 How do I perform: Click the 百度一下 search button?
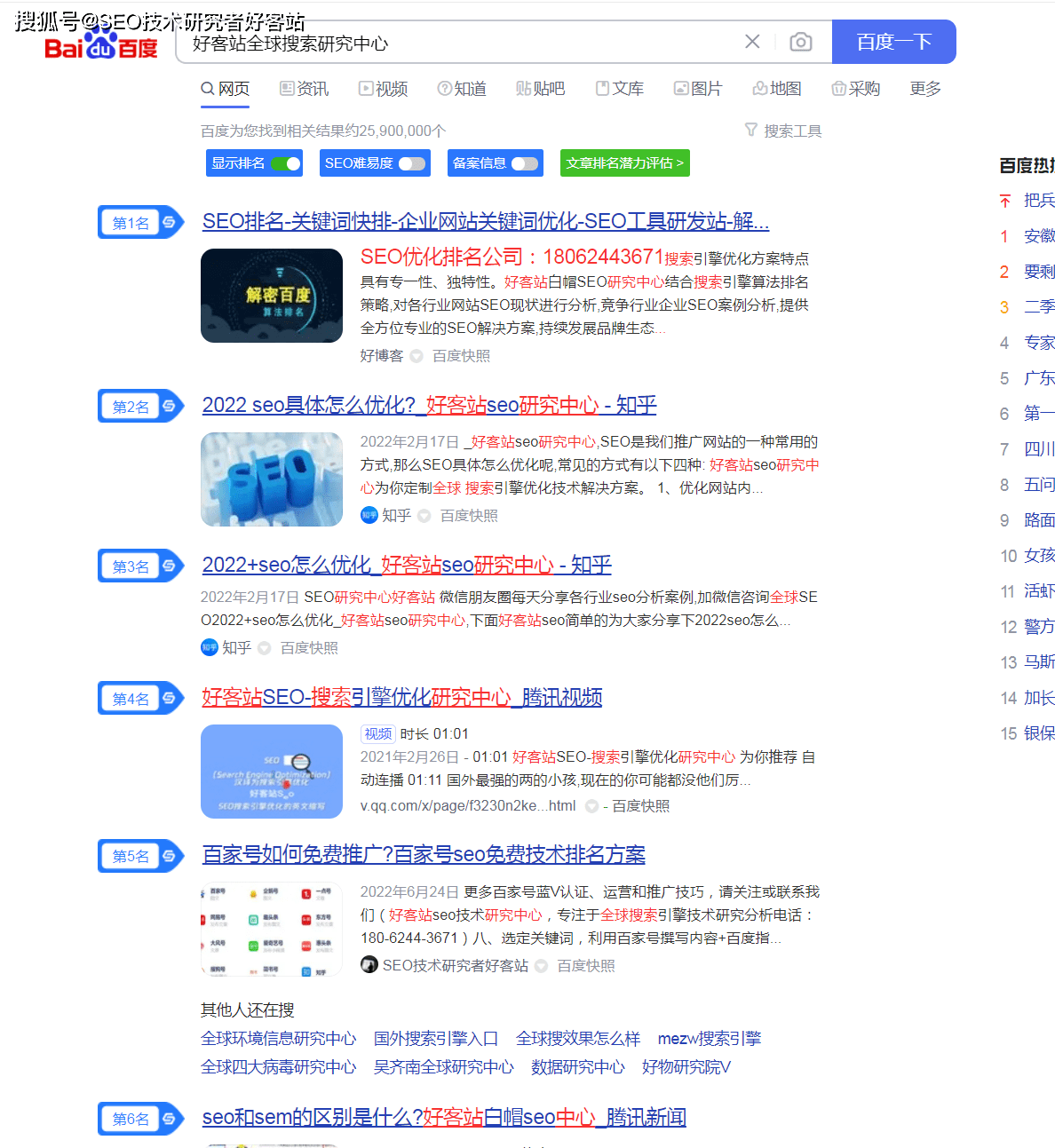click(x=893, y=42)
